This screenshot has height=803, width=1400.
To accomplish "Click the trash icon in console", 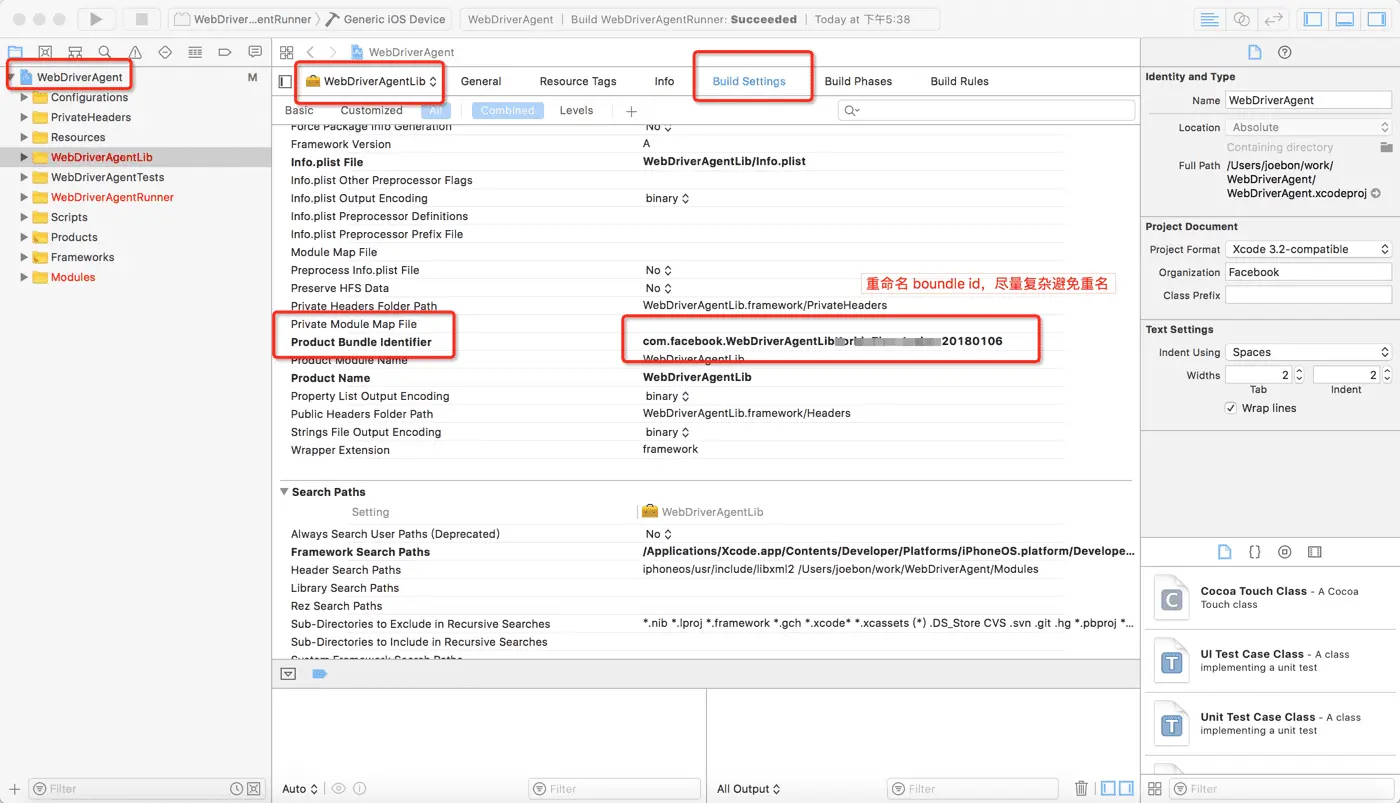I will 1081,789.
